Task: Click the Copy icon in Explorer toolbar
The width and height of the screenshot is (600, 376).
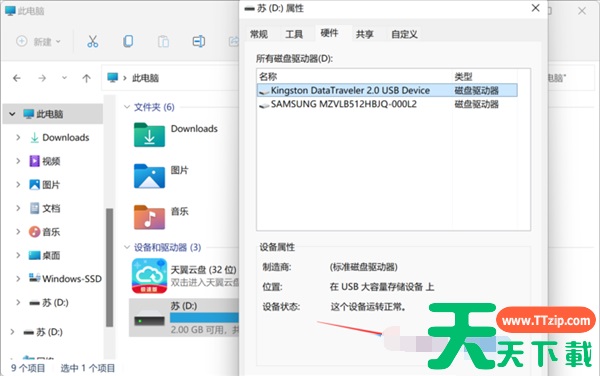Action: [128, 41]
